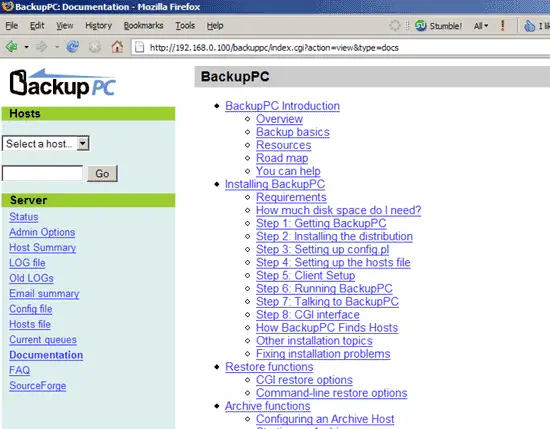Open Step 5: Client Setup
Viewport: 550px width, 429px height.
click(x=306, y=276)
